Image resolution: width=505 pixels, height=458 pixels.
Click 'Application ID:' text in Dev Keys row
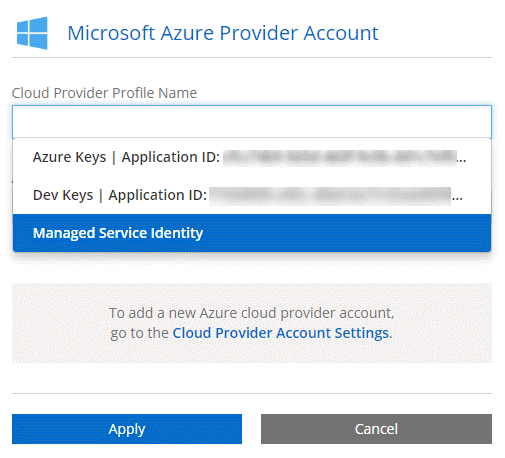[x=158, y=195]
